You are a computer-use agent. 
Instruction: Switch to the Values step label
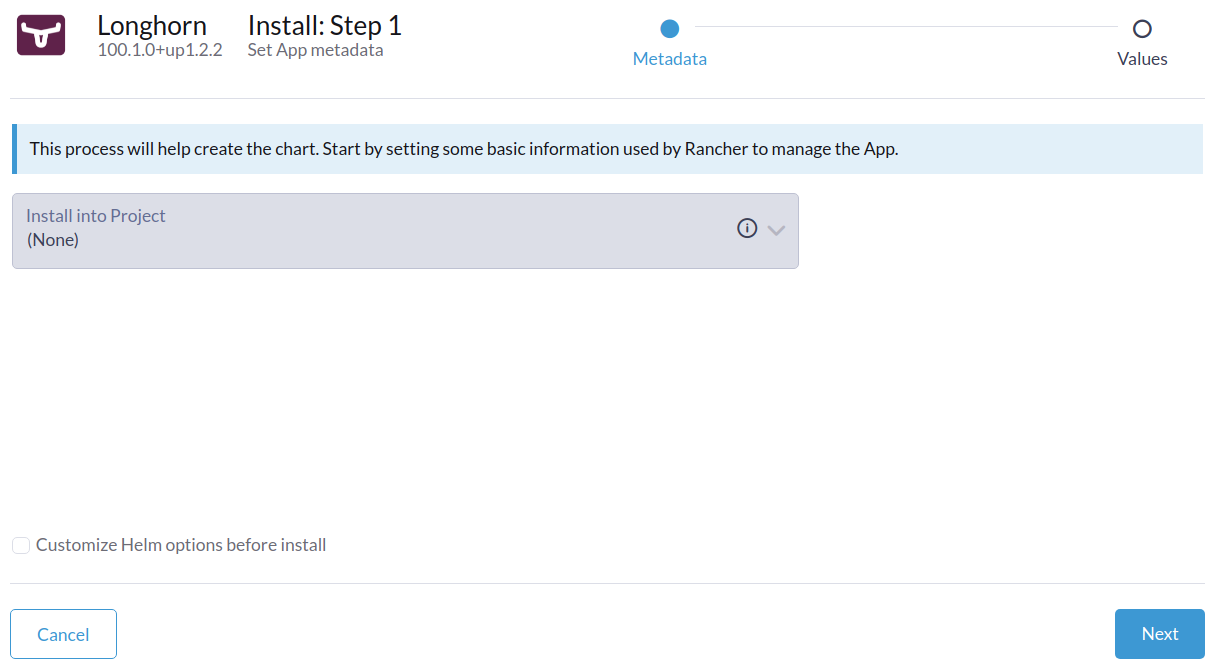[1142, 59]
